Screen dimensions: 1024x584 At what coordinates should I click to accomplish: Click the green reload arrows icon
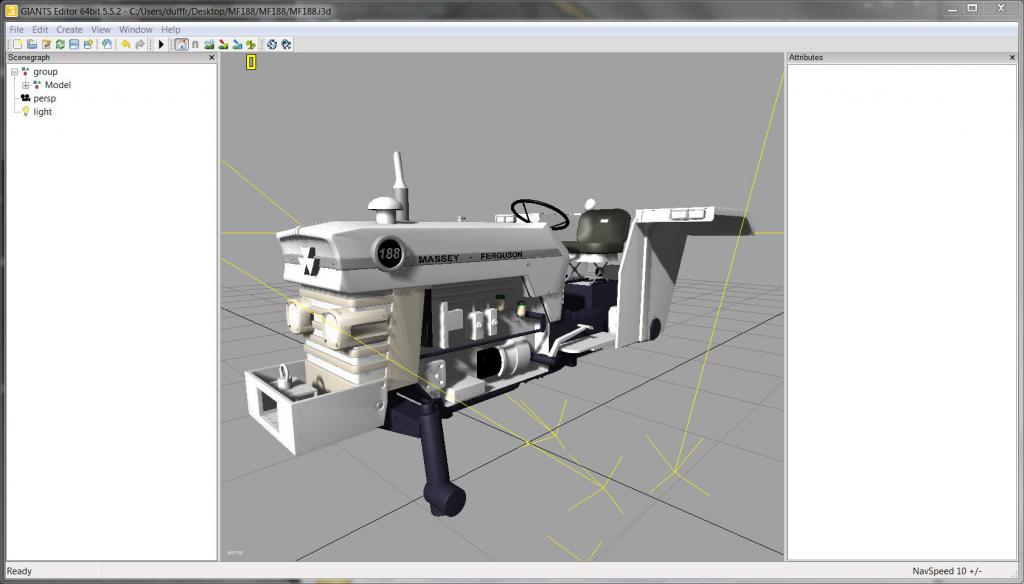tap(60, 44)
